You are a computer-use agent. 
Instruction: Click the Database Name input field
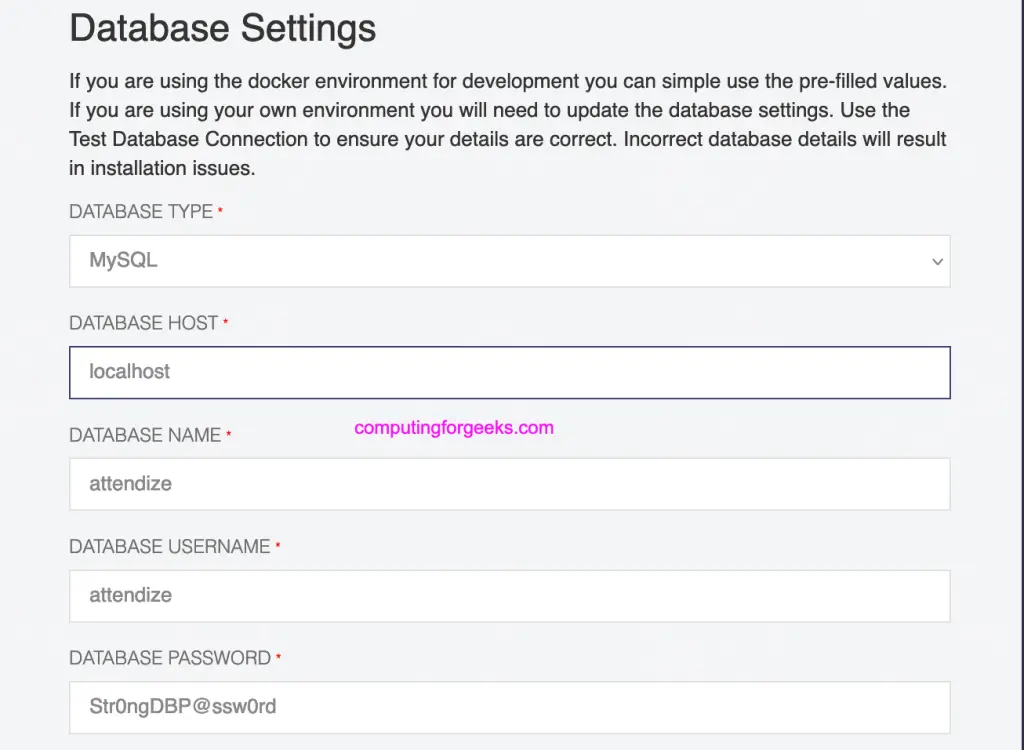509,484
